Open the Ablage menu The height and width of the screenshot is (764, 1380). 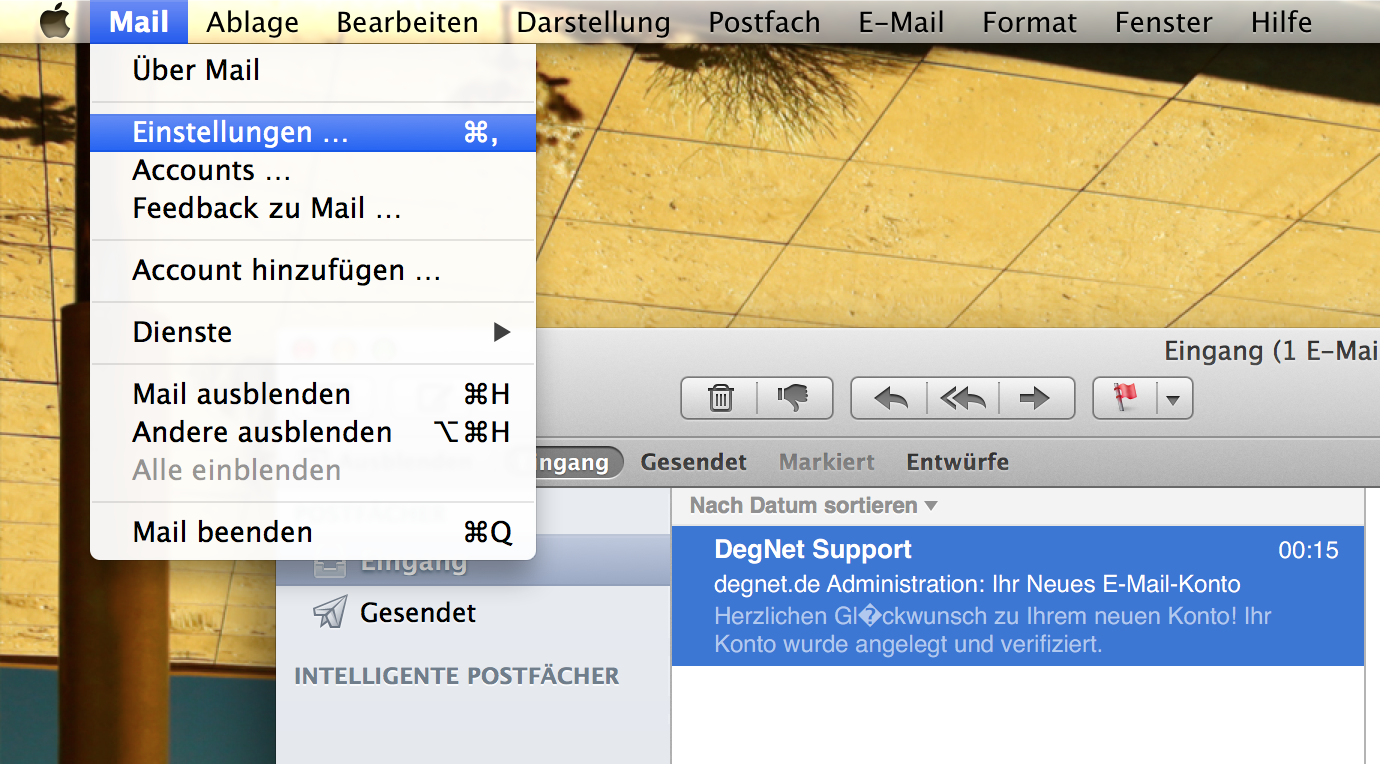(253, 21)
